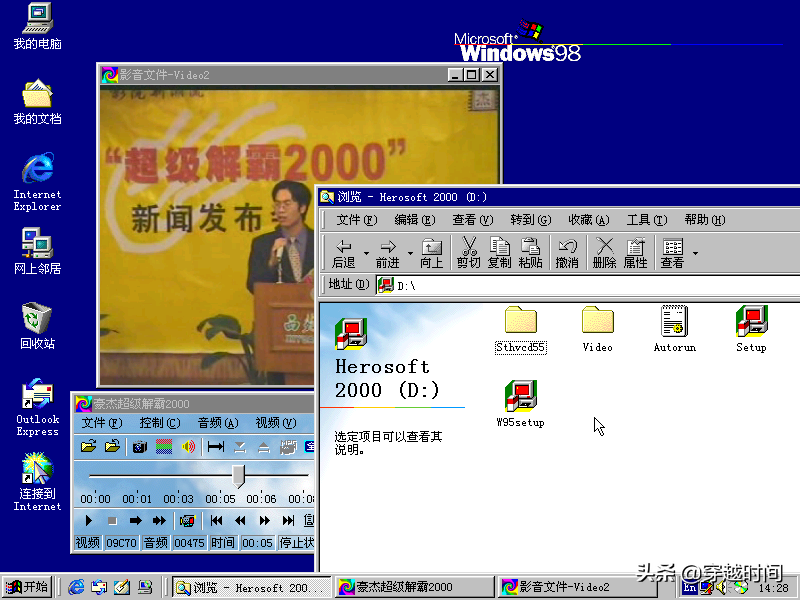Rewind the video in the player
The image size is (800, 600).
240,520
